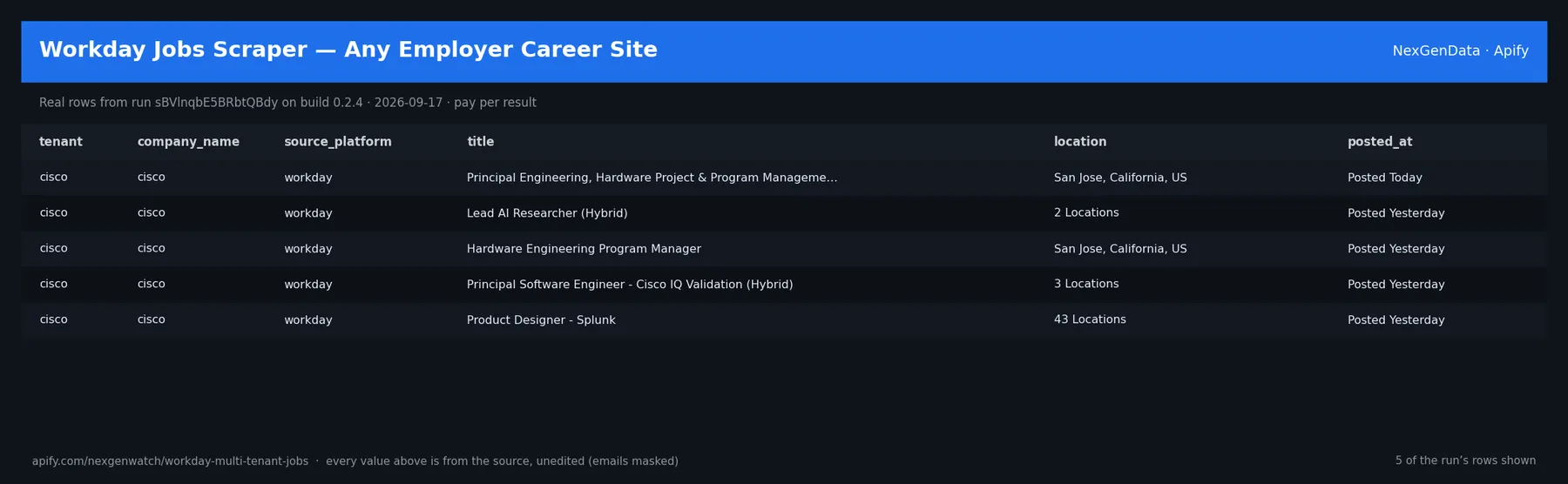Click the footer URL 'apify.com/nexgenwatch/workday-multi-tenant-jobs'
This screenshot has width=1568, height=484.
click(x=170, y=461)
